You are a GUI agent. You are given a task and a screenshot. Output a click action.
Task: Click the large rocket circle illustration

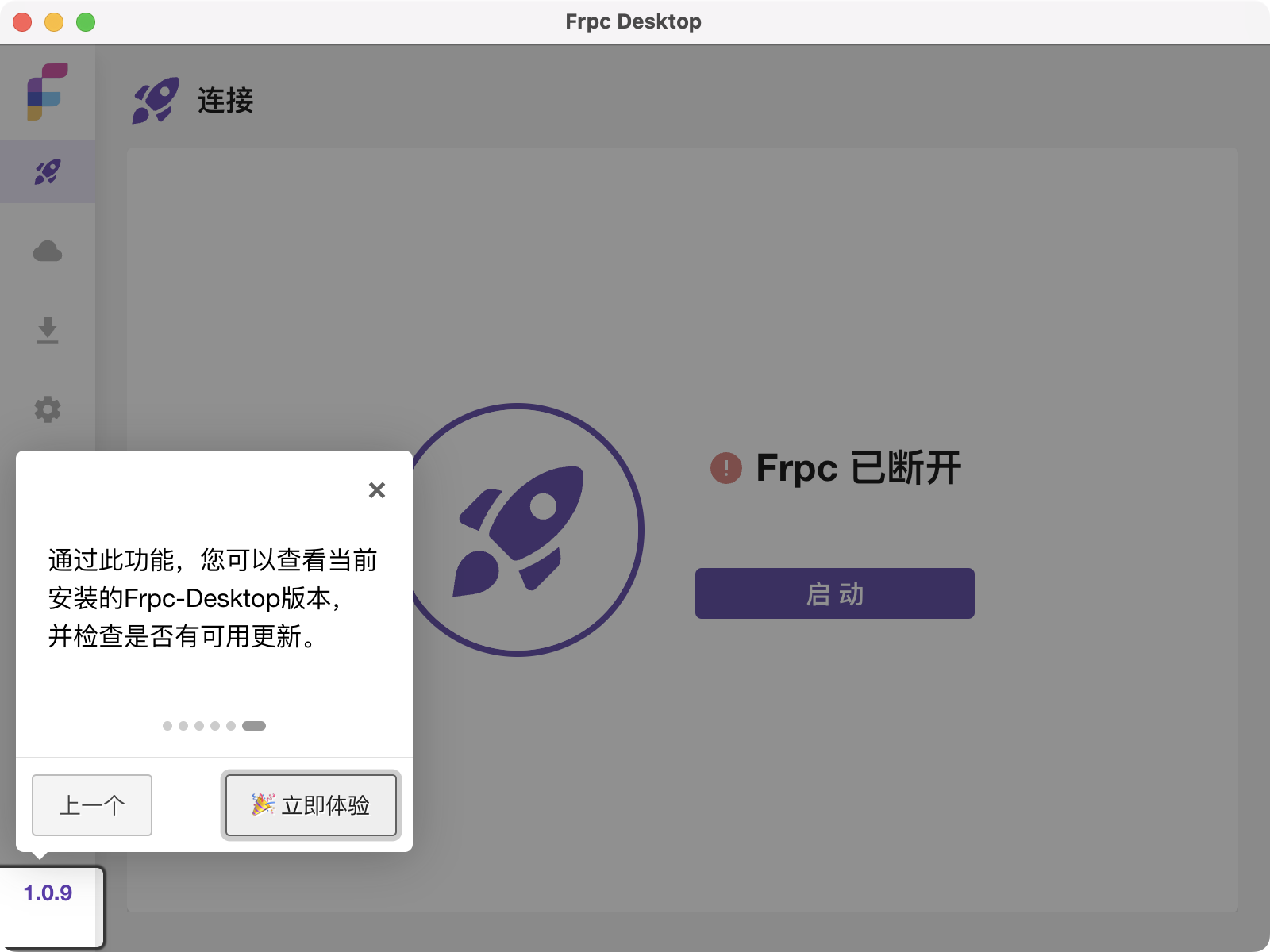tap(518, 530)
